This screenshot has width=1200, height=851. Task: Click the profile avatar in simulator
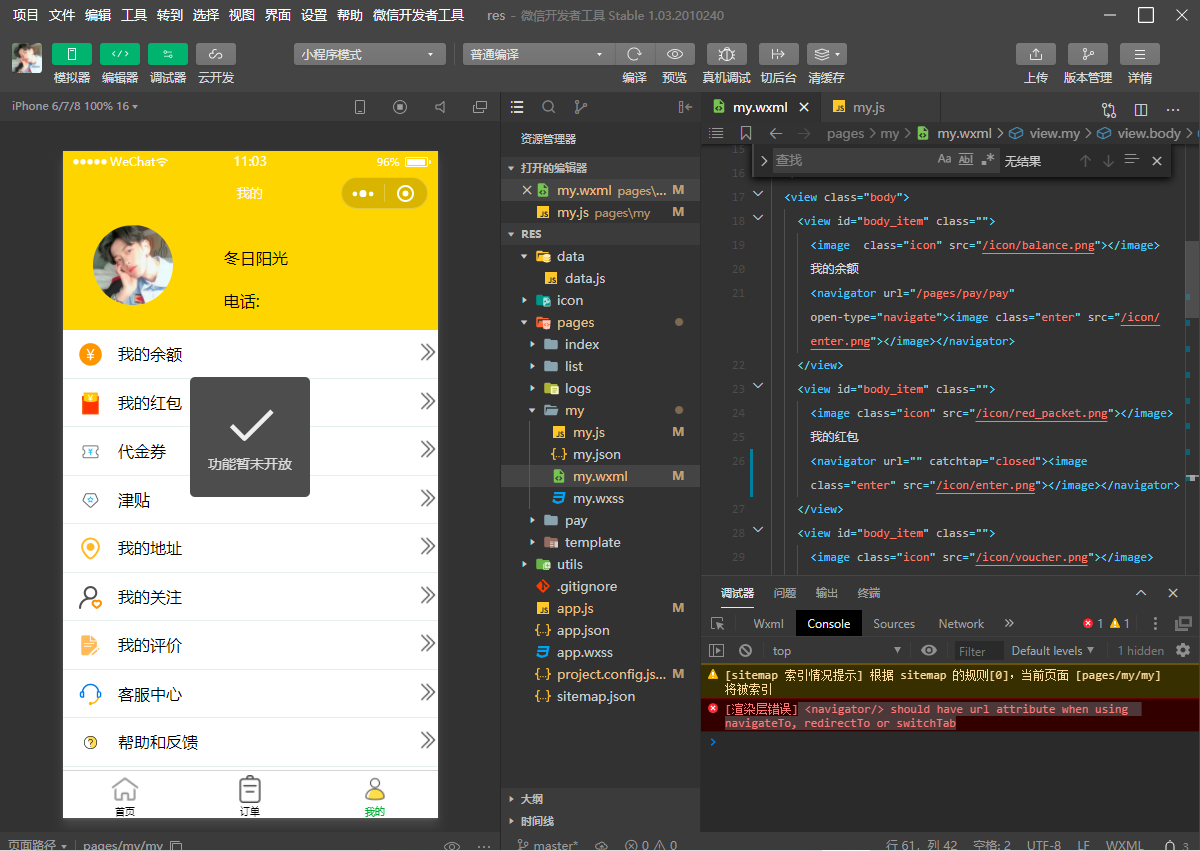coord(133,266)
